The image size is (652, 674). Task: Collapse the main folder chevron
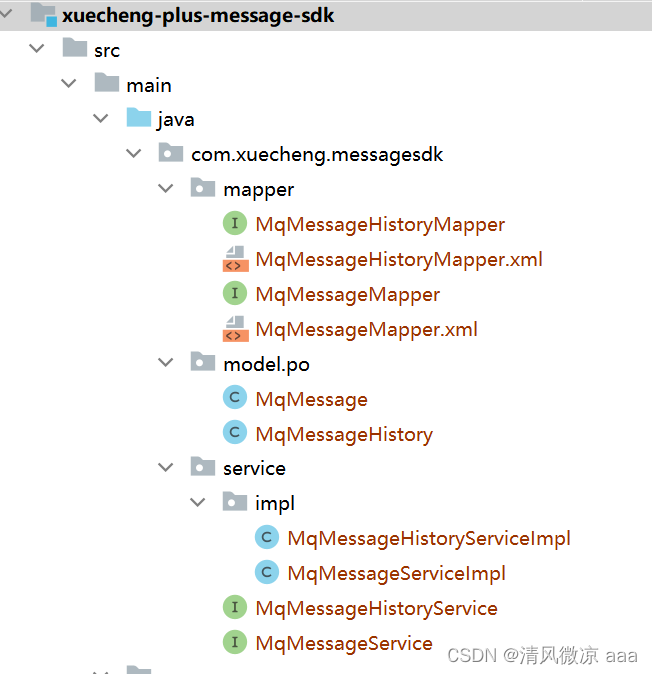[69, 83]
